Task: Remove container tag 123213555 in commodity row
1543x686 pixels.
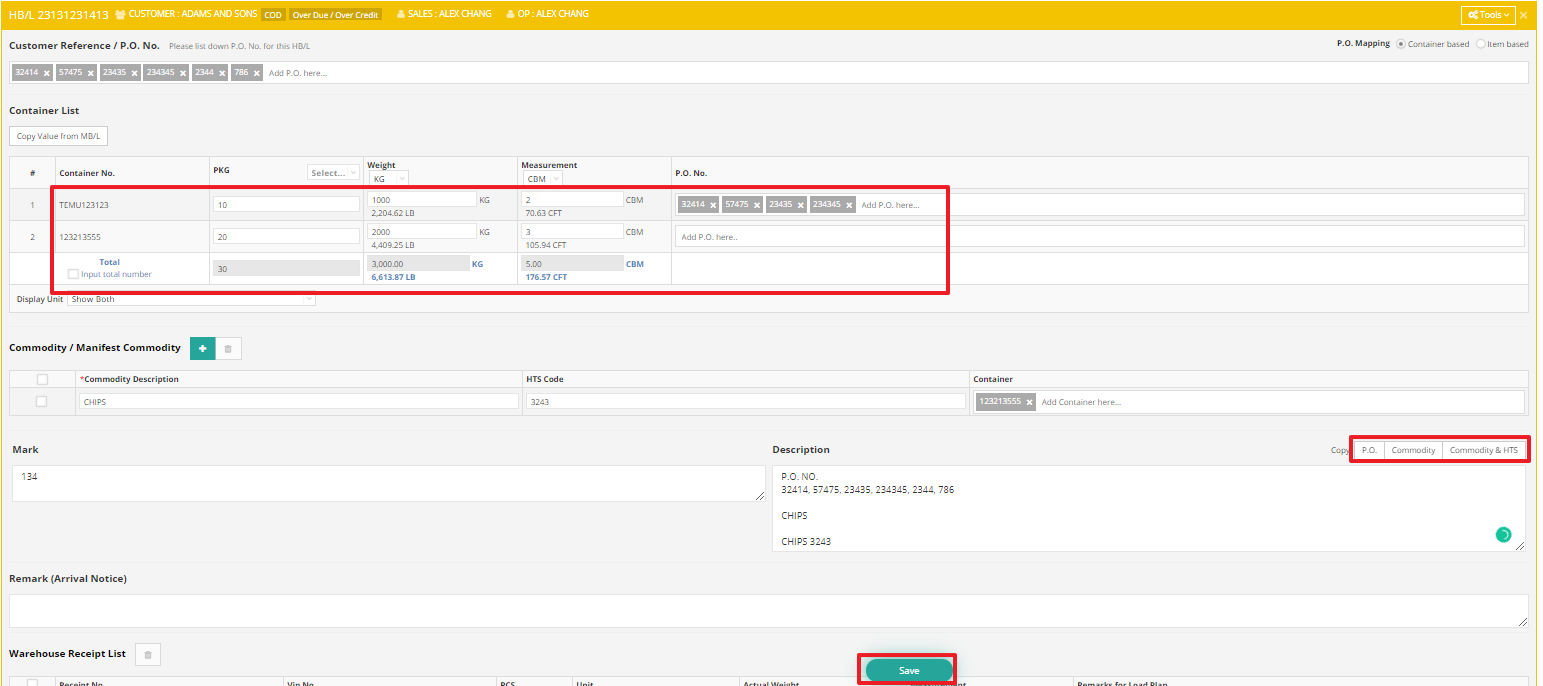Action: pos(1029,402)
